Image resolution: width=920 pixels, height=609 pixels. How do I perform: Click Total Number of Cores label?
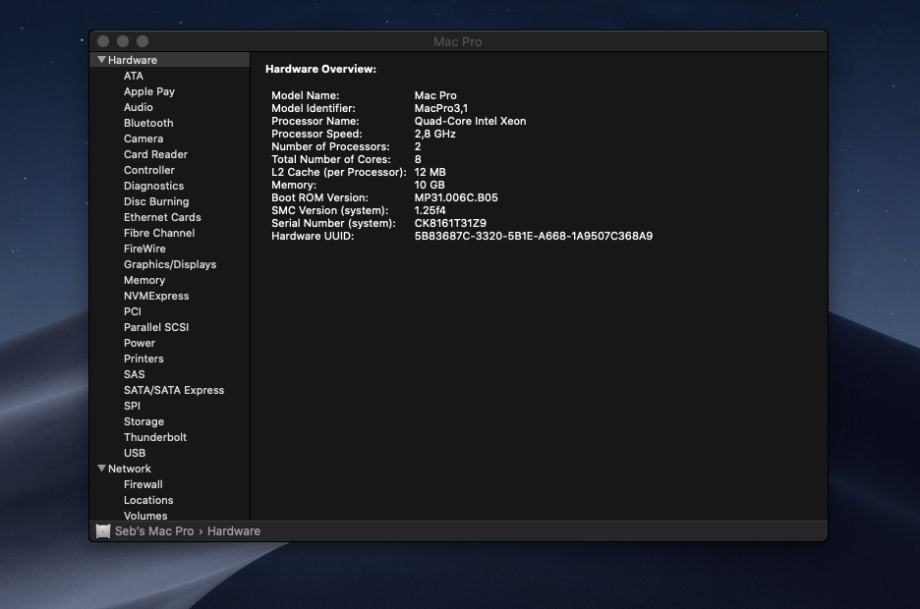click(x=331, y=159)
